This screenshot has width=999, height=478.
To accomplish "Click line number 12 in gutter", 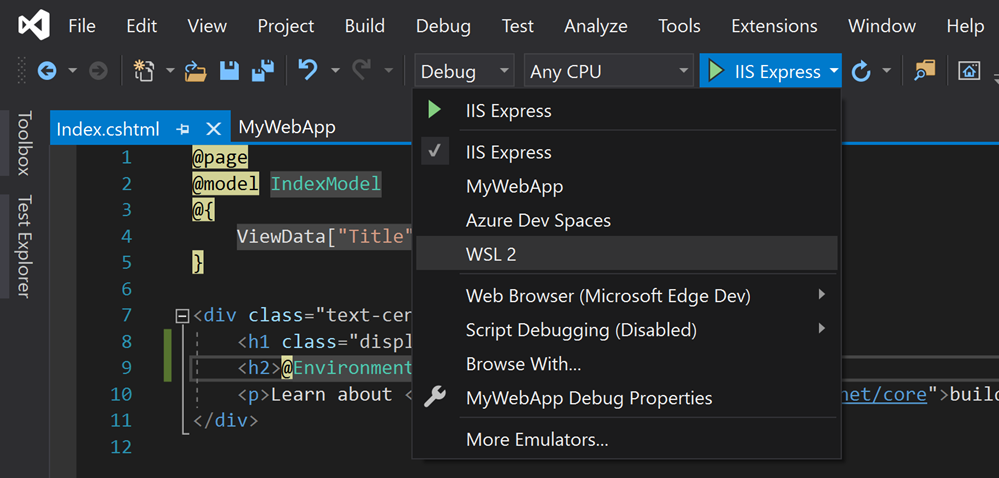I will (121, 447).
